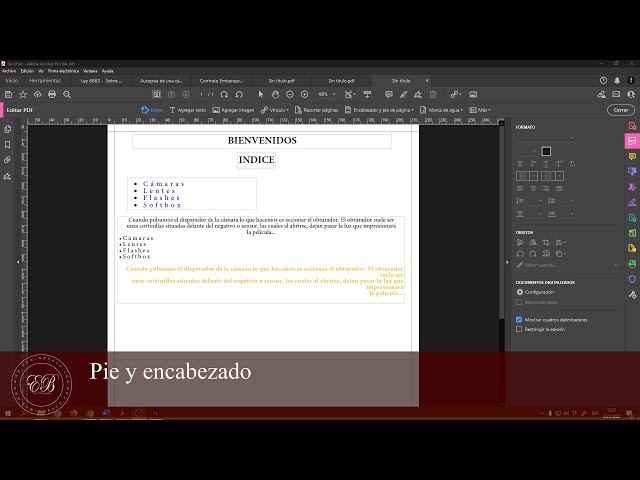Image resolution: width=640 pixels, height=480 pixels.
Task: Open the text color swatch in Formato
Action: [546, 151]
